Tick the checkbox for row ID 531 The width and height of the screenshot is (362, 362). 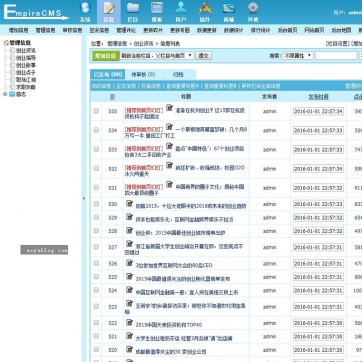[x=96, y=188]
